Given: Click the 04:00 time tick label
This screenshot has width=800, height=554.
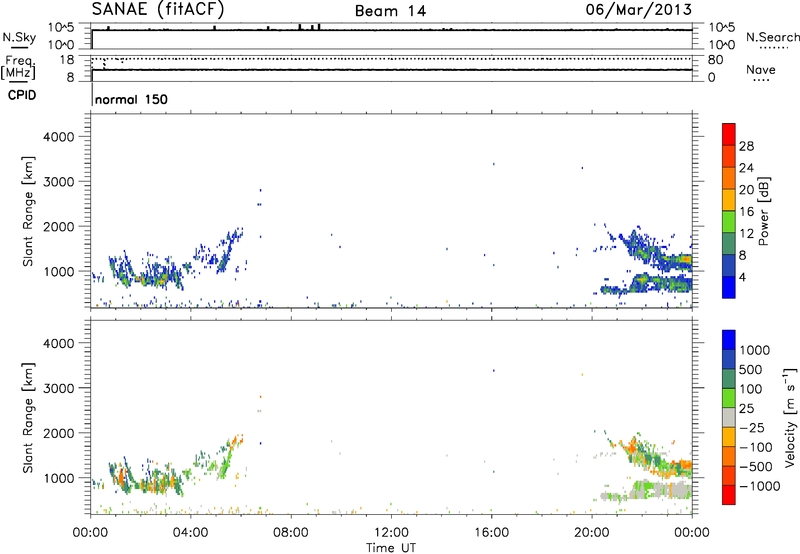Looking at the screenshot, I should pyautogui.click(x=191, y=533).
